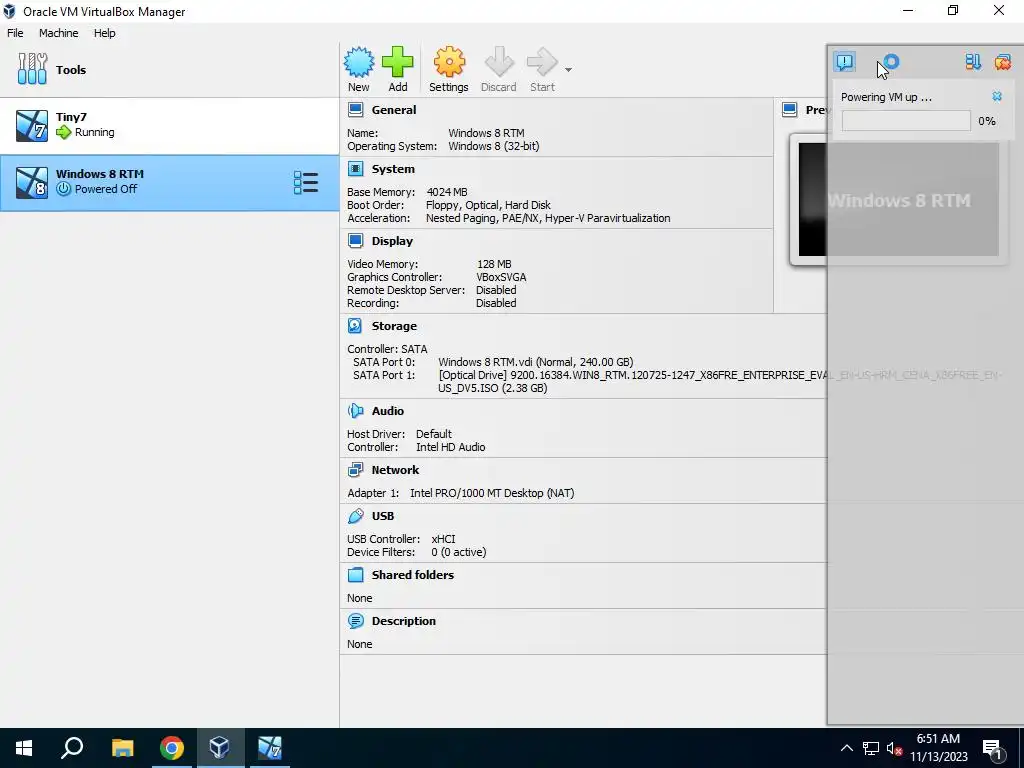Cancel the Powering VM up notification
Image resolution: width=1024 pixels, height=768 pixels.
[x=997, y=97]
